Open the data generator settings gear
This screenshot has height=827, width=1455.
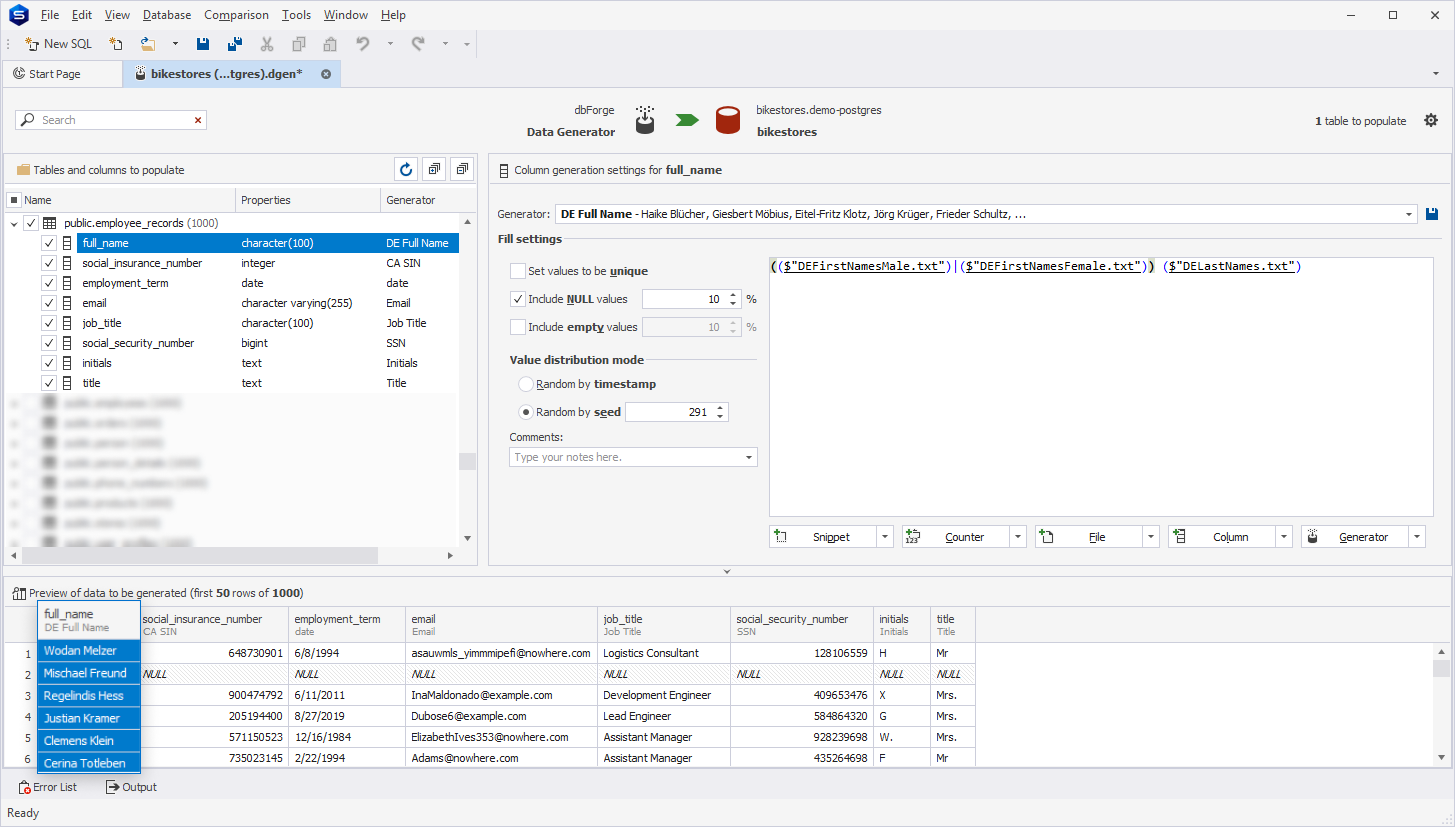tap(1431, 121)
